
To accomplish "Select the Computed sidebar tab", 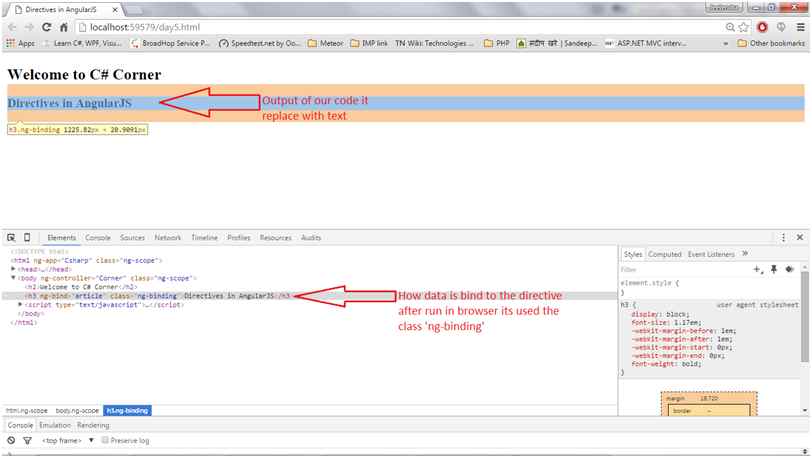I will [665, 254].
